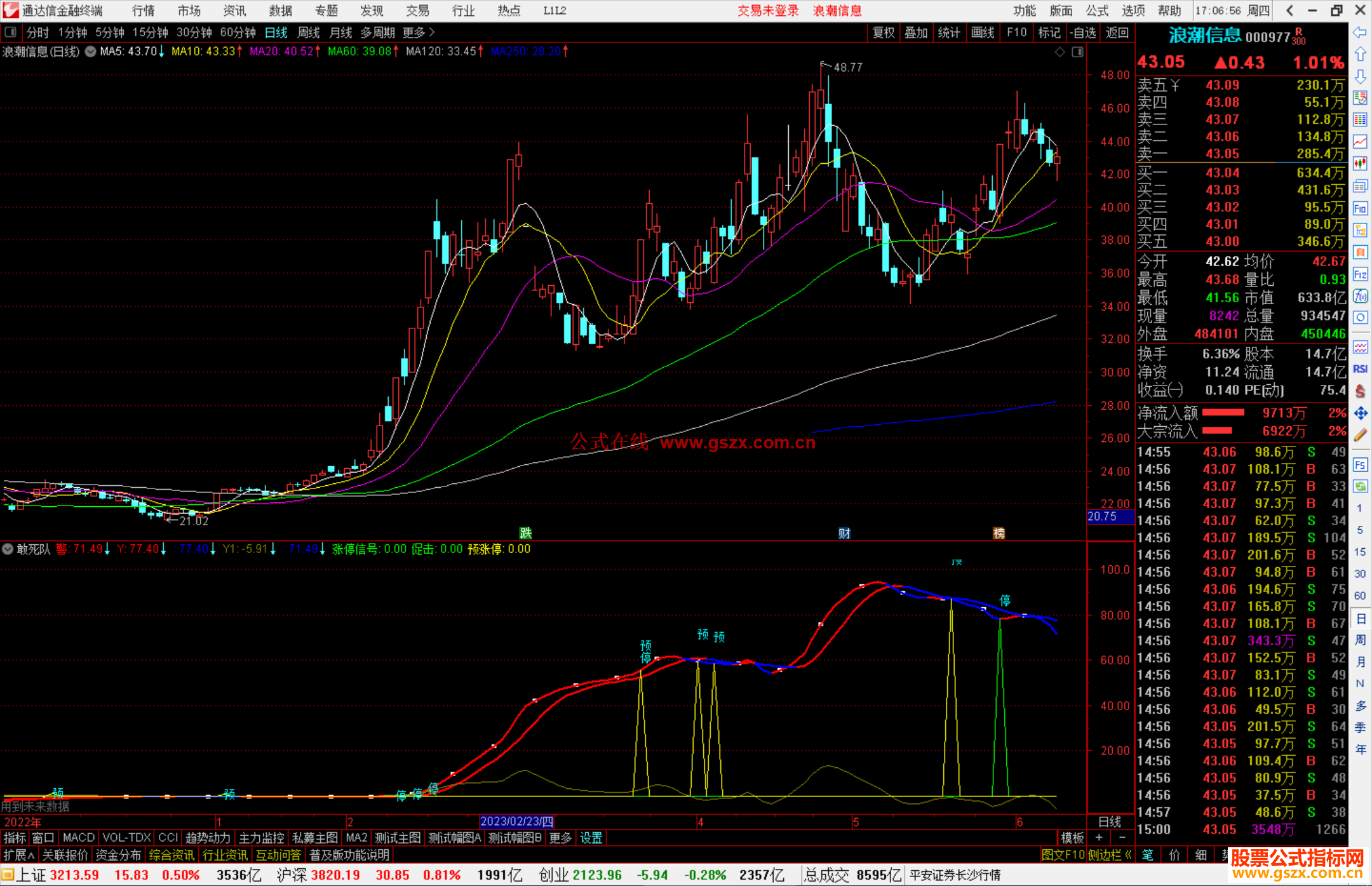Click the pencil drawing tool icon
1372x886 pixels.
[1360, 435]
